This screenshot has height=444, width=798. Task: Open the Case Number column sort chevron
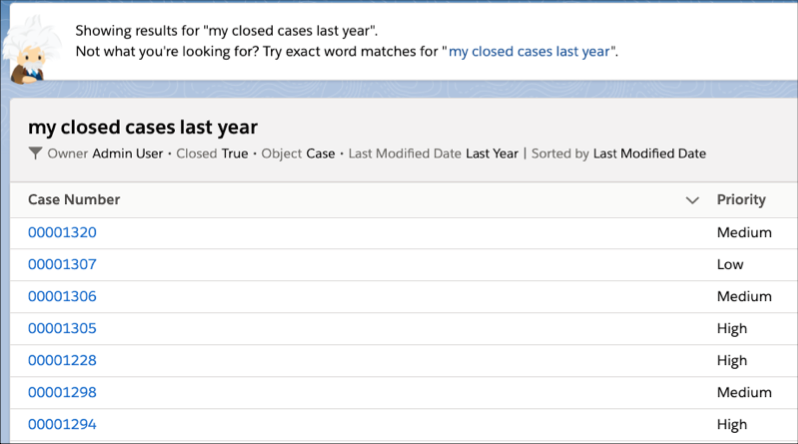[692, 200]
